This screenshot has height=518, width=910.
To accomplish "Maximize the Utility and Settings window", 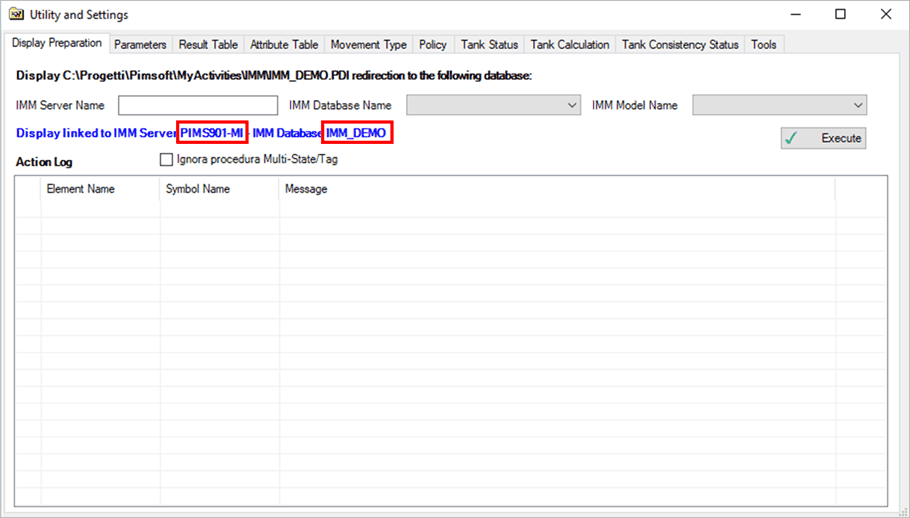I will [840, 15].
